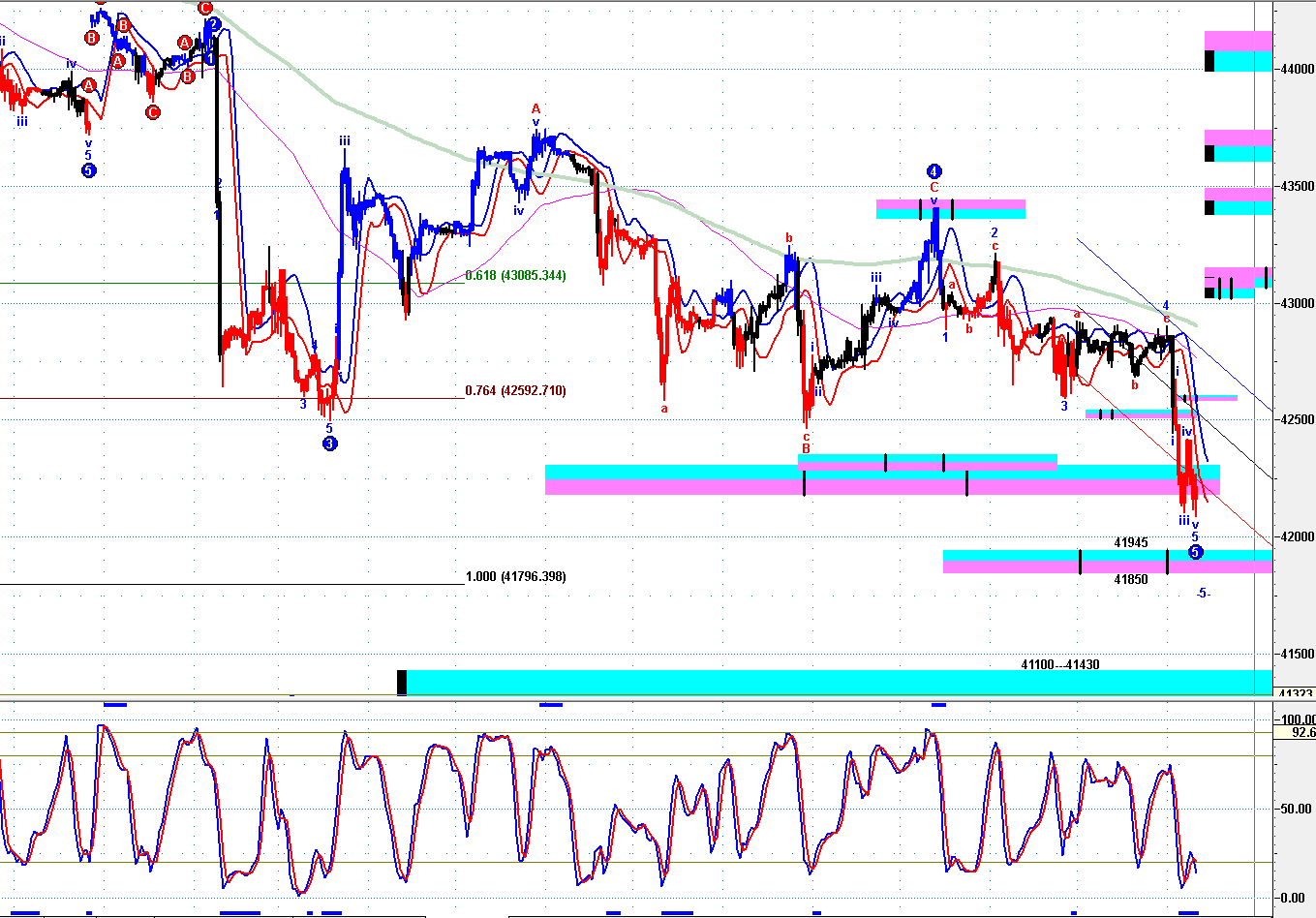Click the 0.618 (43085.344) Fibonacci label

coord(515,276)
